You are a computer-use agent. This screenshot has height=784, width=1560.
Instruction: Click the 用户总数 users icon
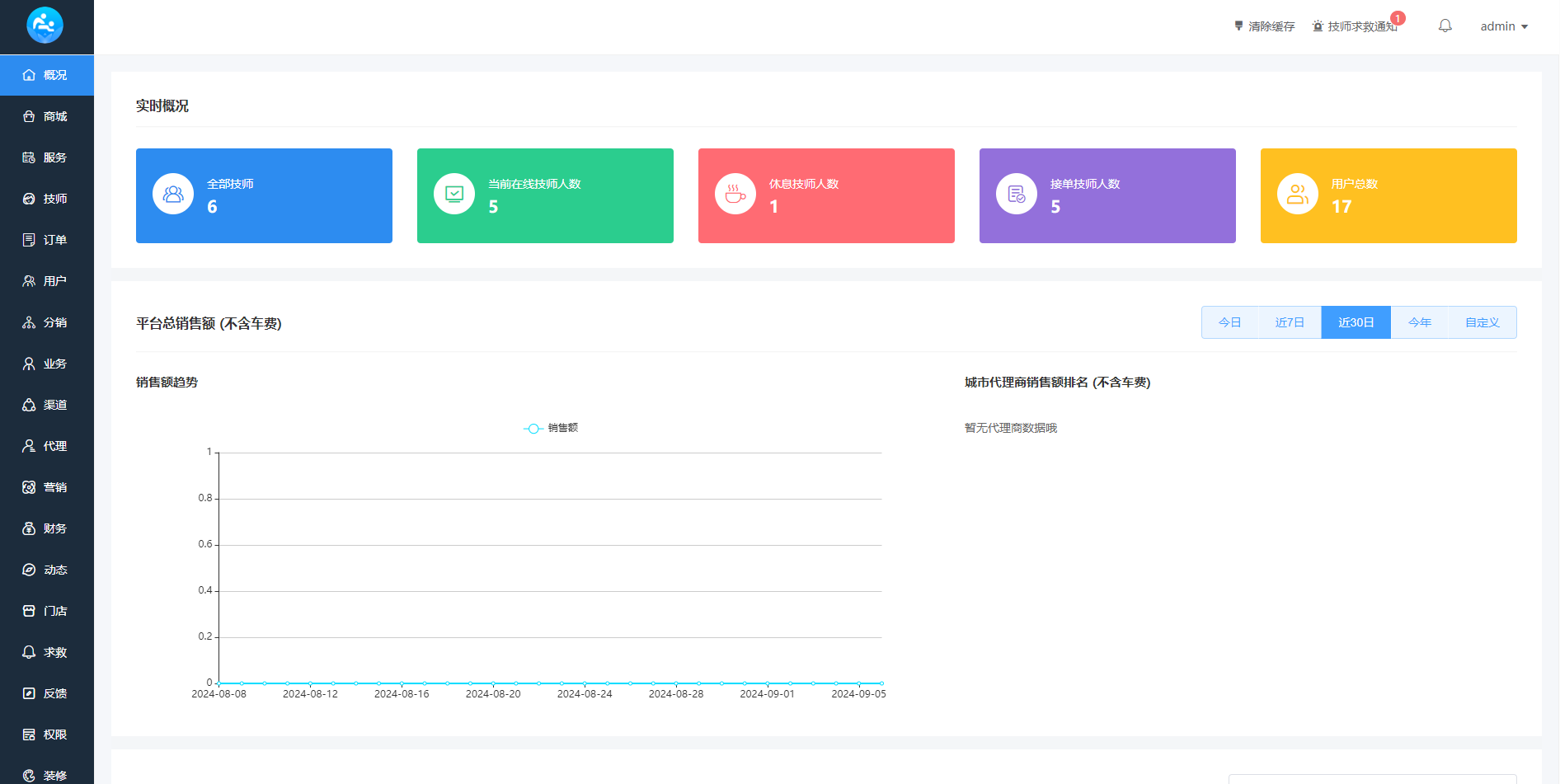[1298, 195]
